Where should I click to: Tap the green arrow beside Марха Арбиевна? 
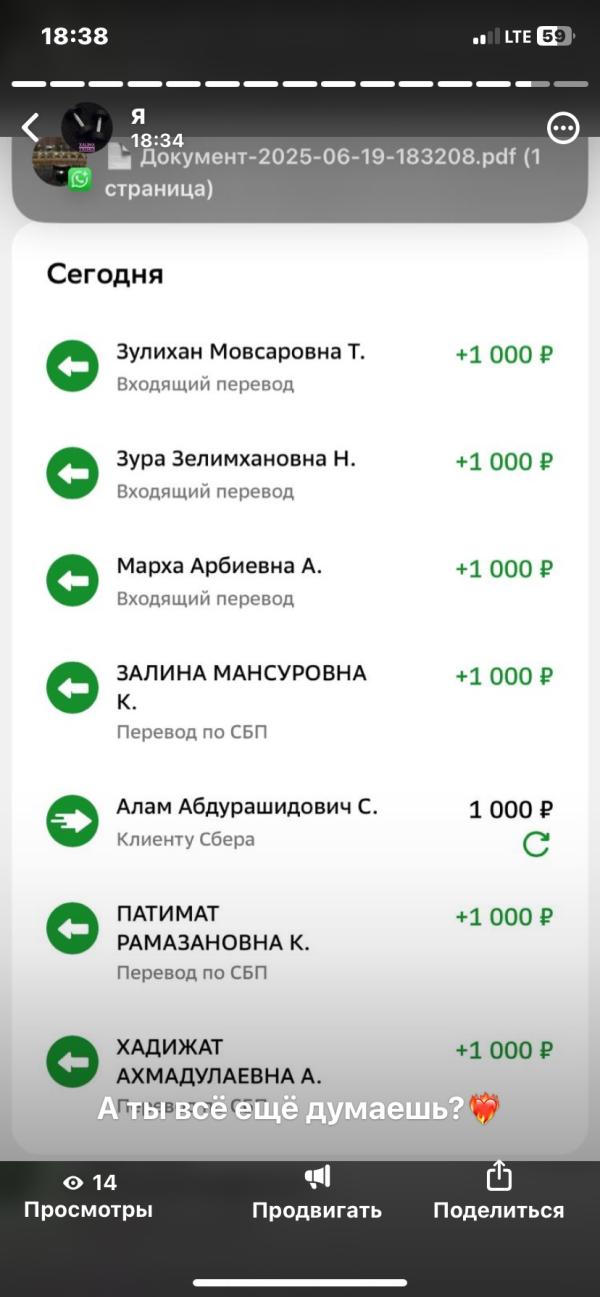[x=73, y=581]
